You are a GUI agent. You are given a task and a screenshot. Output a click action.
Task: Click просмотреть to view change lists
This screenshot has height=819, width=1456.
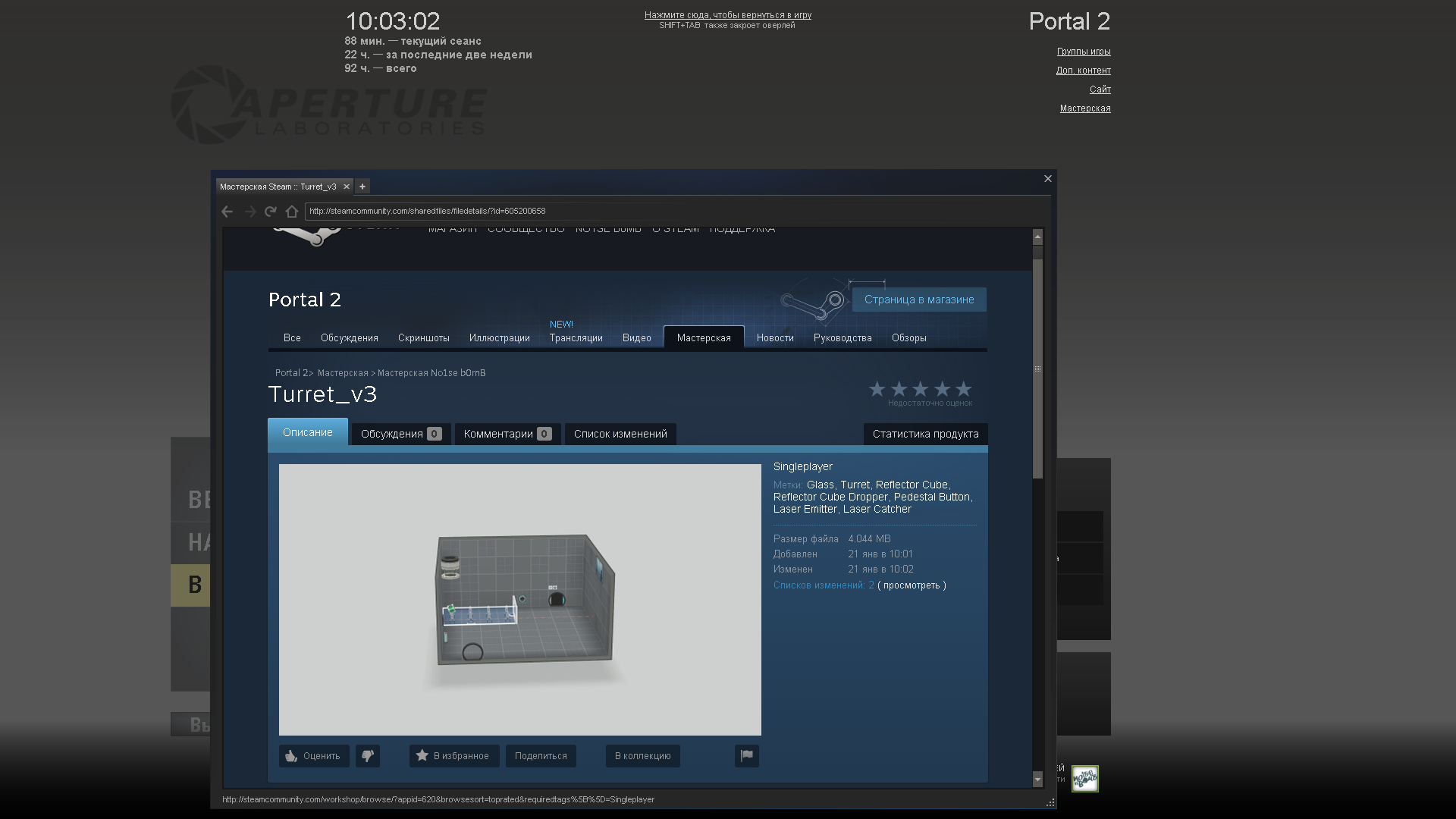[x=912, y=585]
